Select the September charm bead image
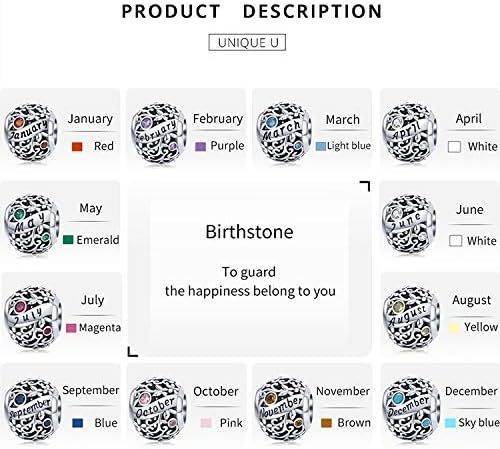Viewport: 500px width, 449px height. [32, 408]
